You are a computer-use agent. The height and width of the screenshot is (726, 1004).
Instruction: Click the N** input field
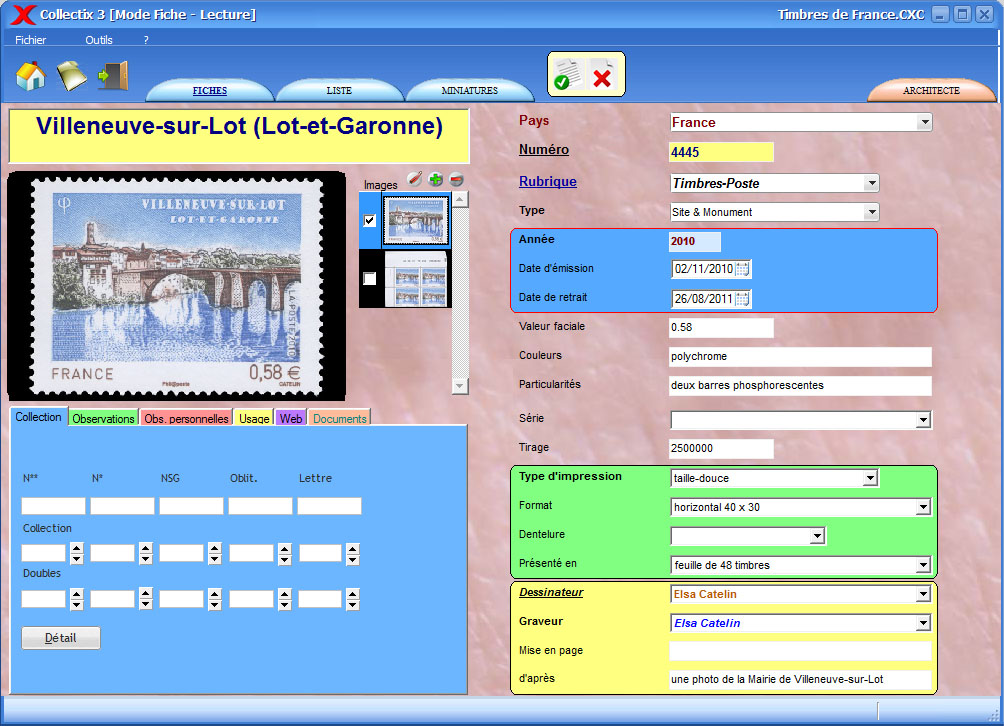click(53, 506)
